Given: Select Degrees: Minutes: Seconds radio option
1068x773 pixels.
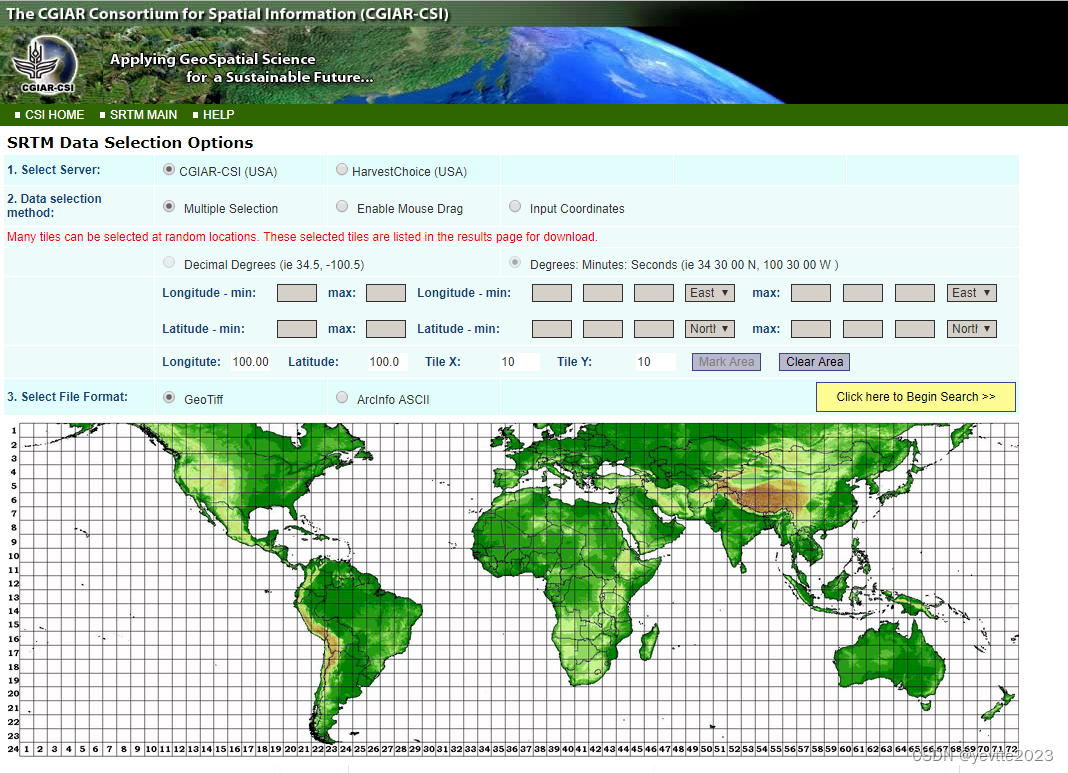Looking at the screenshot, I should coord(515,262).
